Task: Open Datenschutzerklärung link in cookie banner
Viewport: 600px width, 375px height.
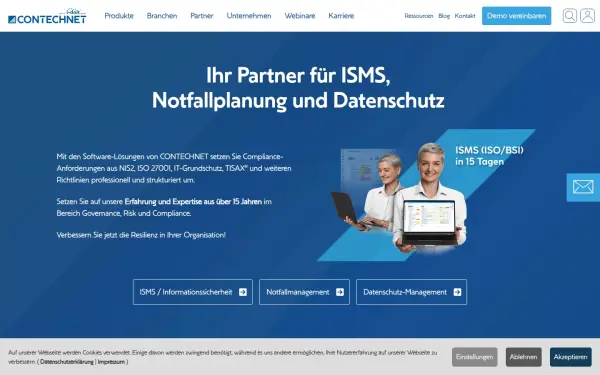Action: 67,362
